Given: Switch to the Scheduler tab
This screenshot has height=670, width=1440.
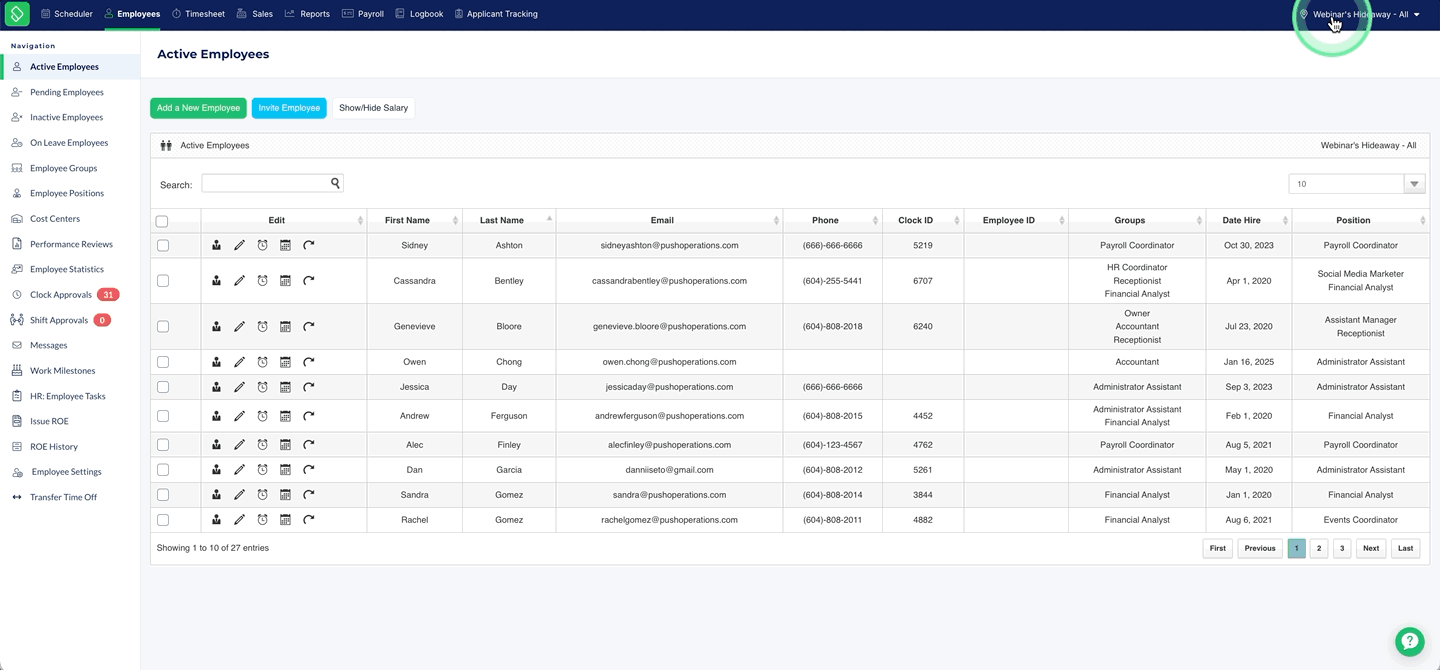Looking at the screenshot, I should click(67, 14).
